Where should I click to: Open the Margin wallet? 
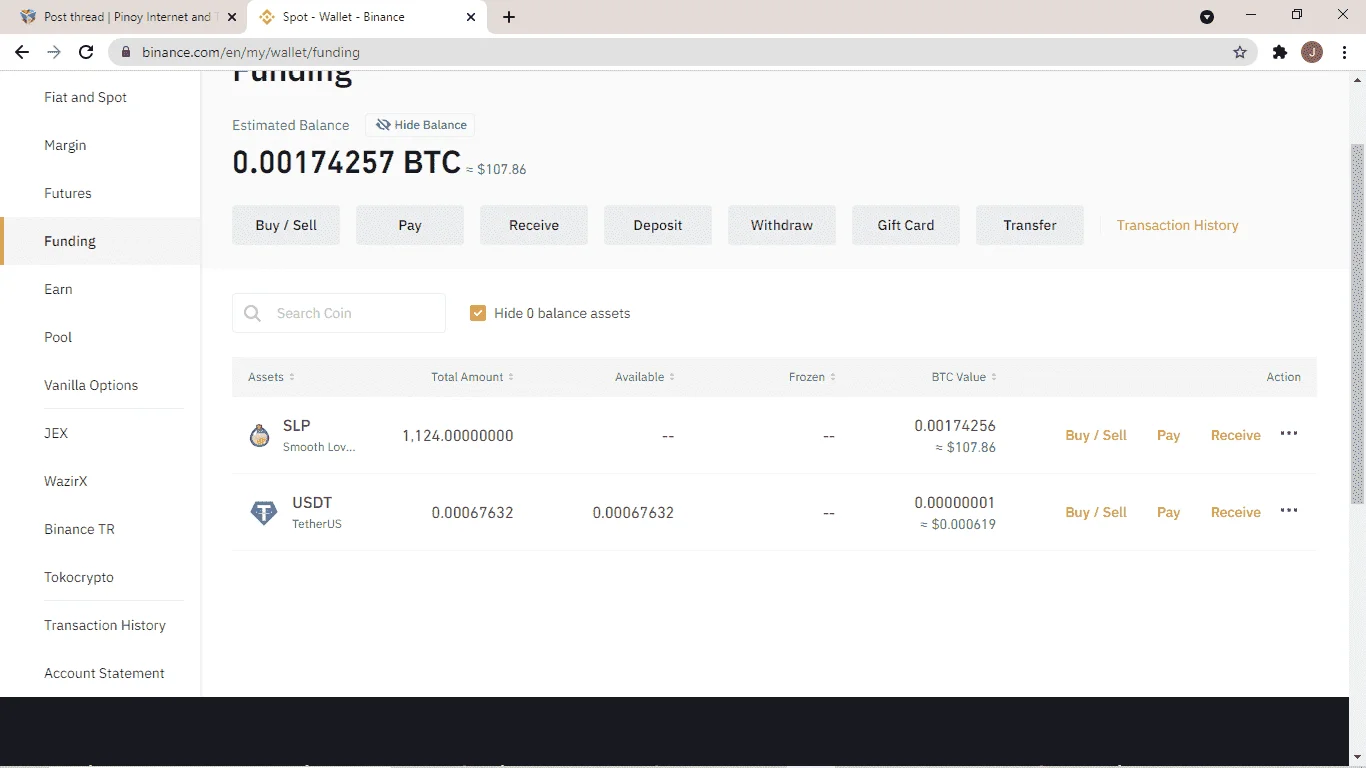click(x=65, y=145)
